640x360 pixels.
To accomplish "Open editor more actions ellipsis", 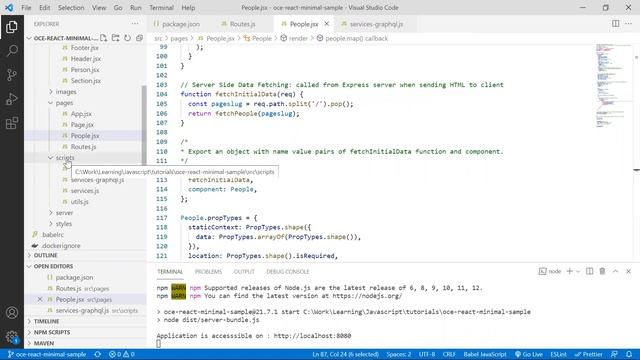I will [x=628, y=24].
